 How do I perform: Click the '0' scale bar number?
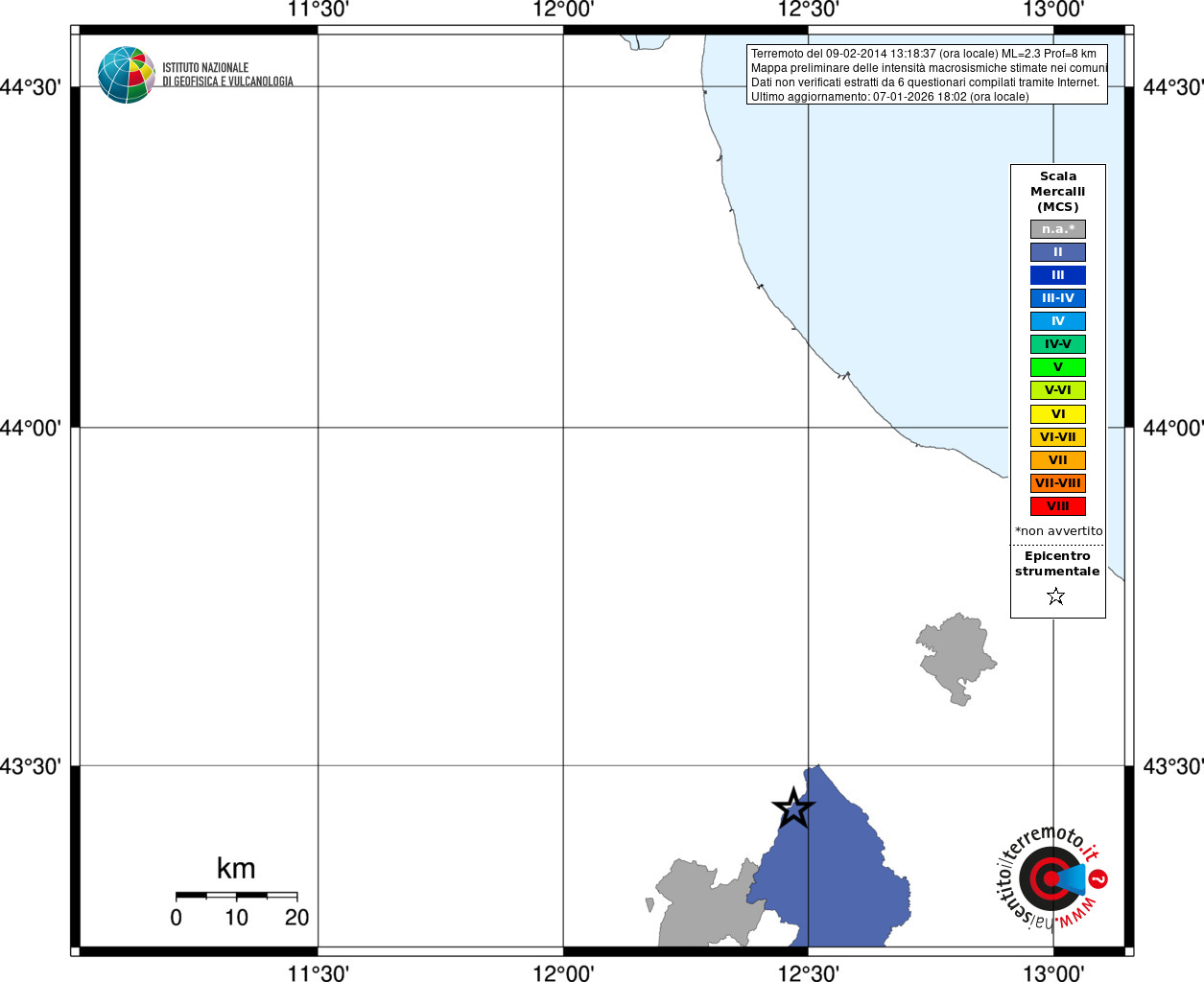coord(176,918)
